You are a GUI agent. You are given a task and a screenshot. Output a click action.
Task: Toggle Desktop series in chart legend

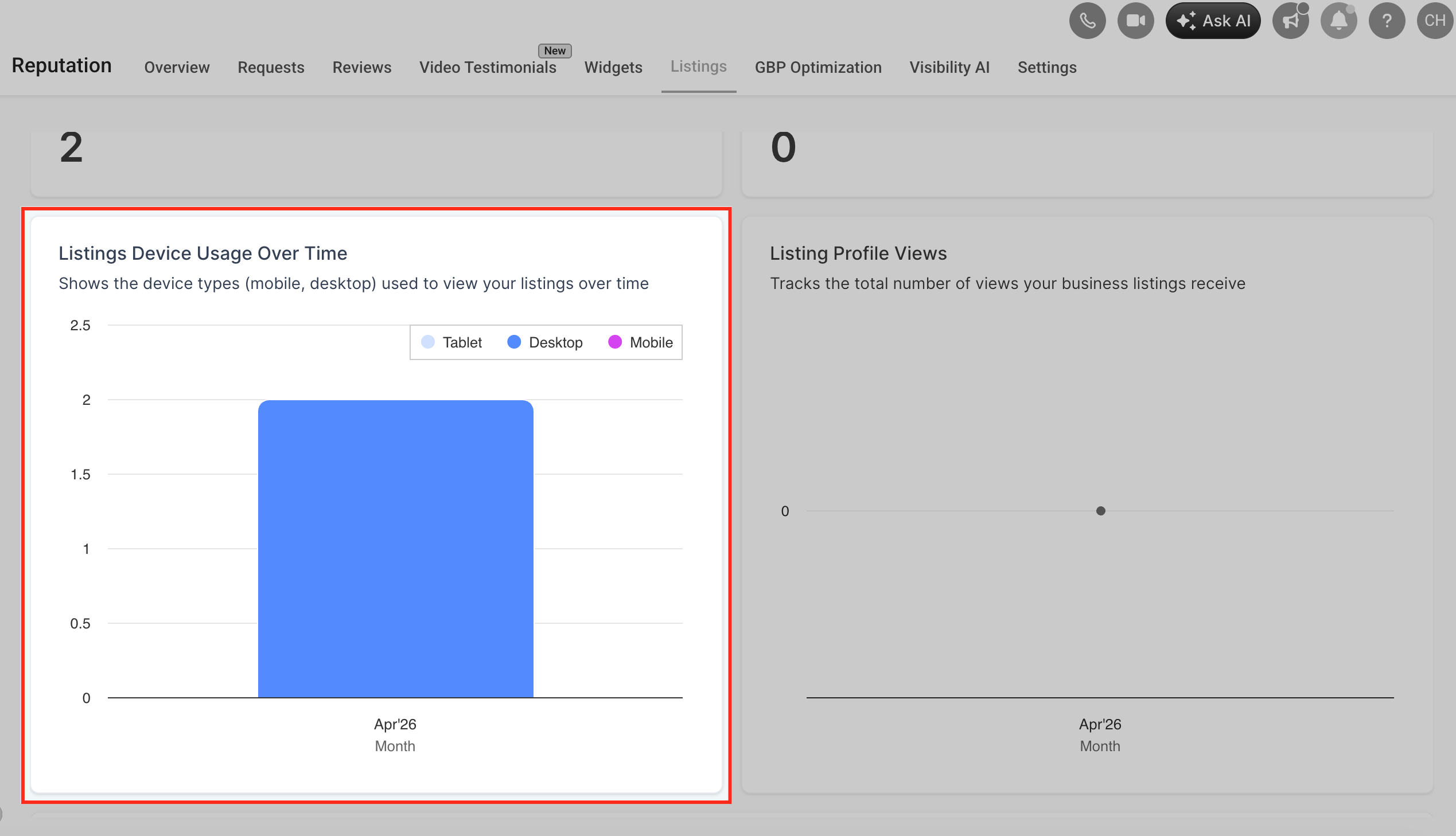[545, 343]
